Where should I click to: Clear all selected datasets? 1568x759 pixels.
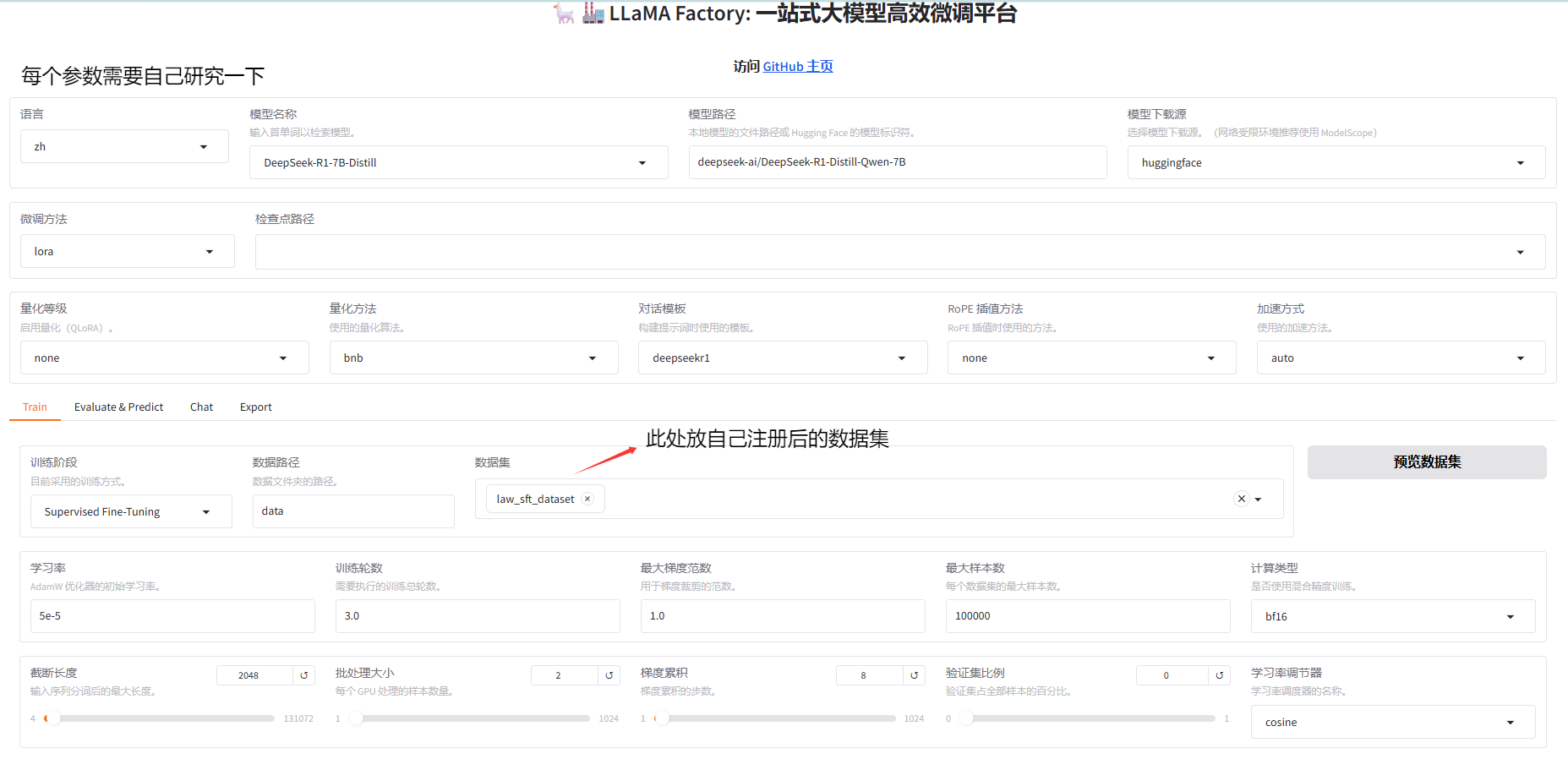point(1242,499)
